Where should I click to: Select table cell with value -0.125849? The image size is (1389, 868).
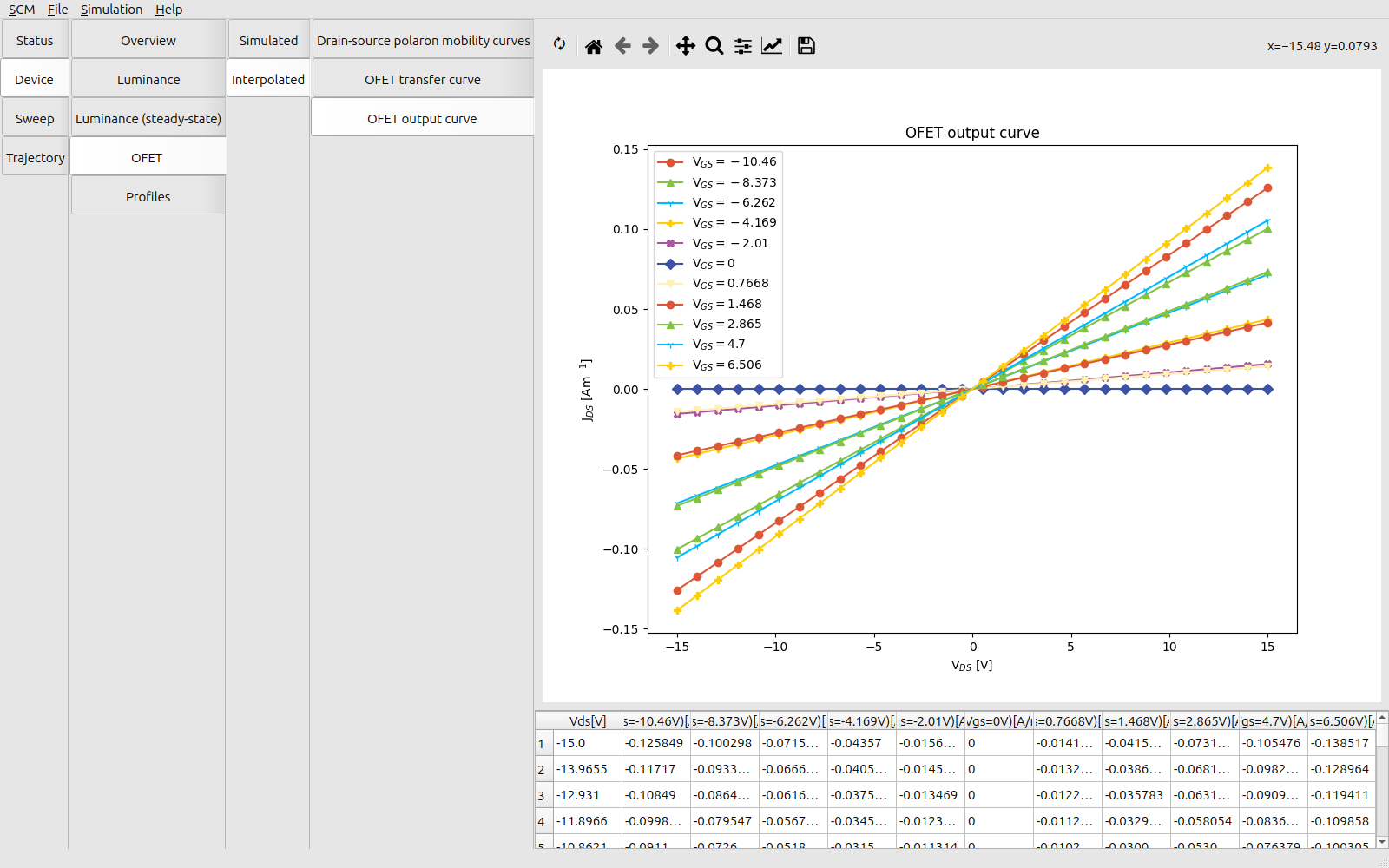655,744
